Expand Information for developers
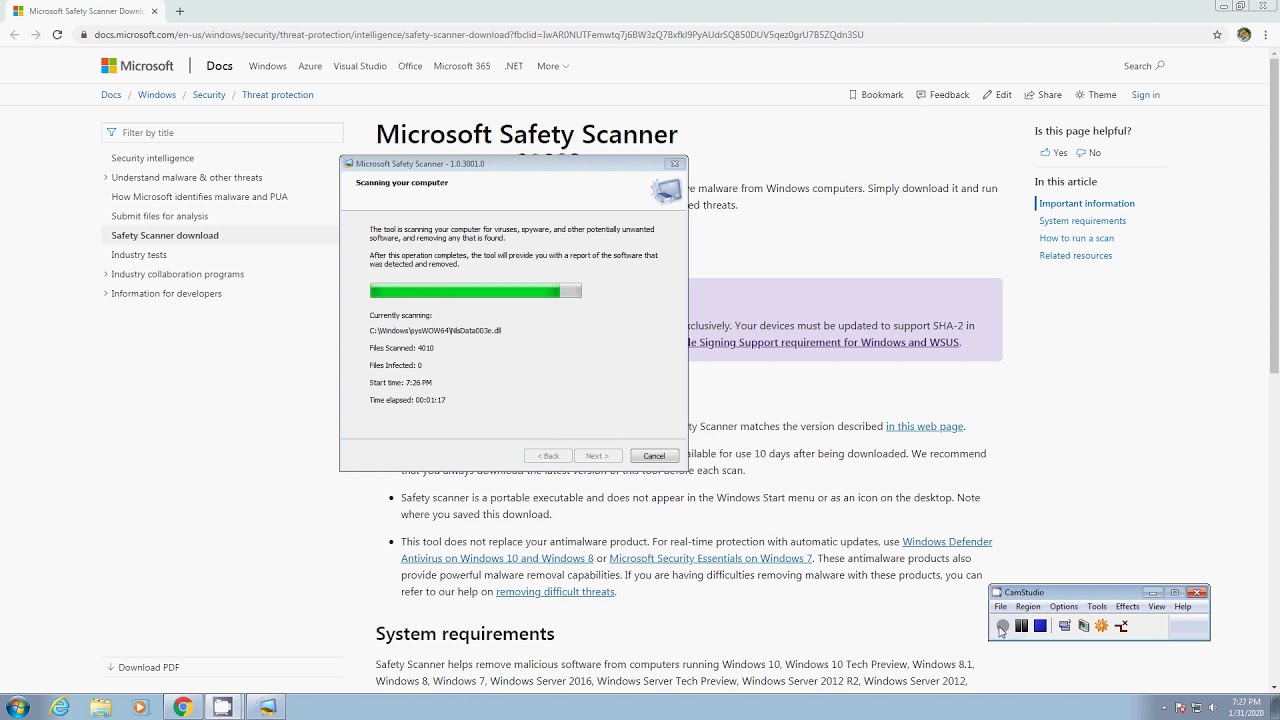Screen dimensions: 1280x720 pyautogui.click(x=106, y=294)
